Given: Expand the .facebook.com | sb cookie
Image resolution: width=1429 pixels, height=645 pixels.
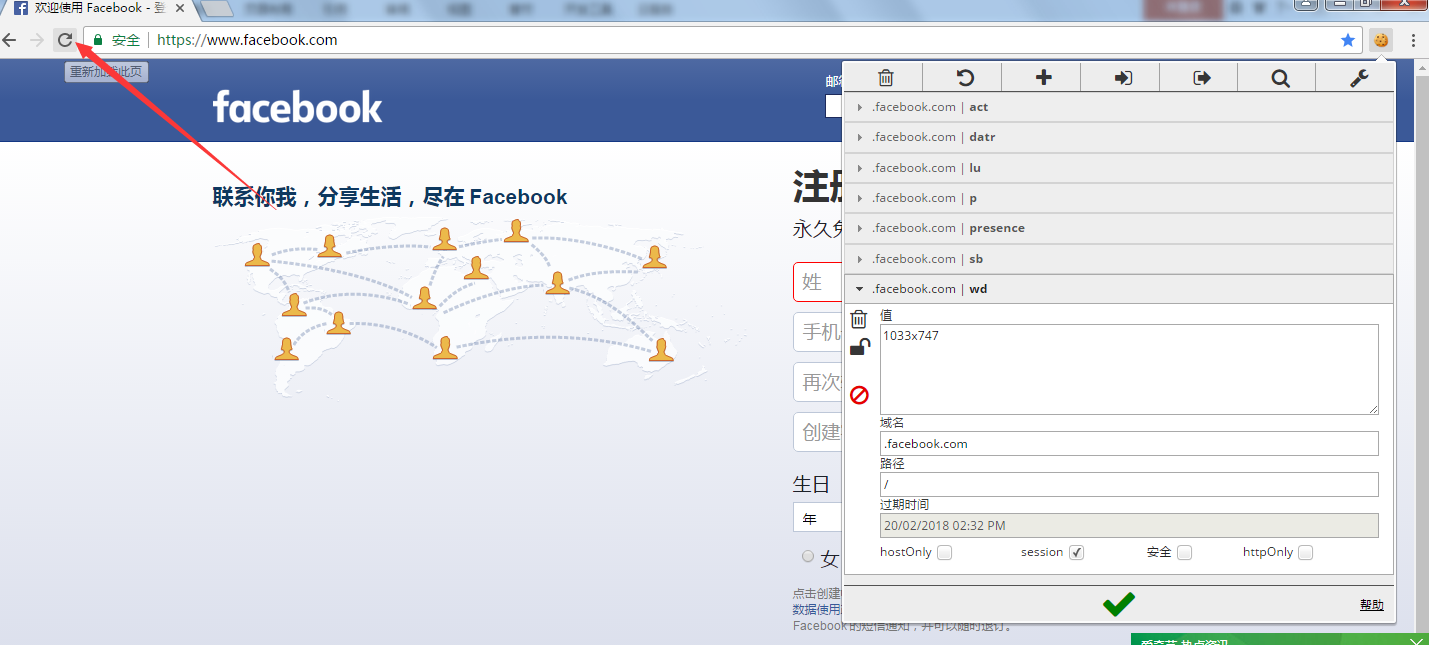Looking at the screenshot, I should click(1119, 259).
